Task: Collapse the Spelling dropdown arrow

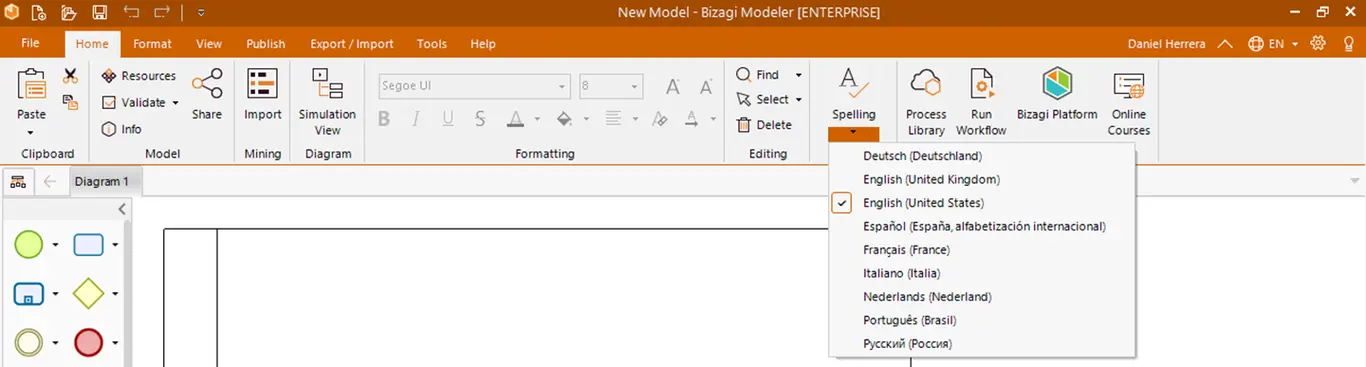Action: click(x=853, y=133)
